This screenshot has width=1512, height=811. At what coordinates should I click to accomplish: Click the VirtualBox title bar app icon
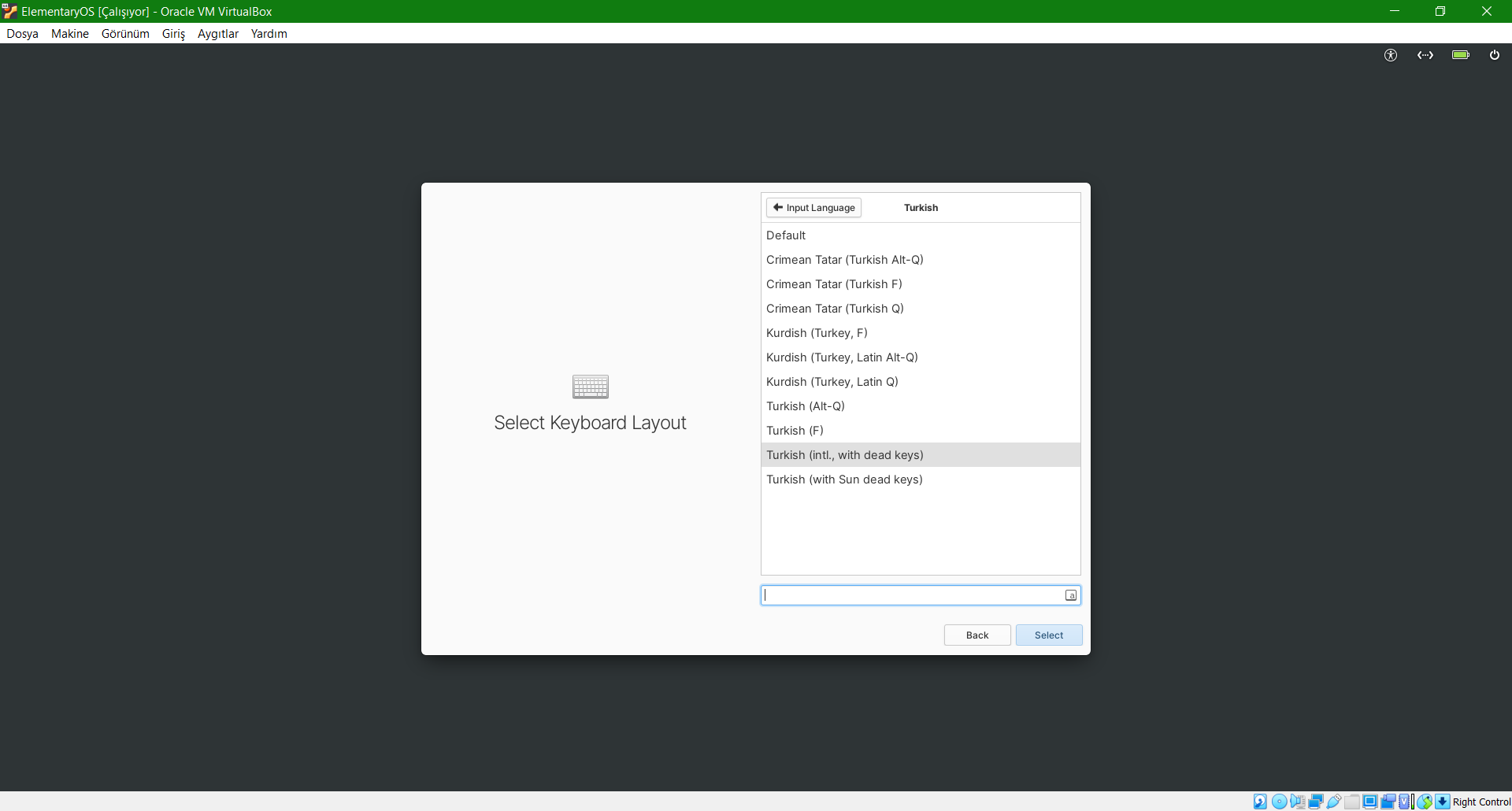tap(9, 11)
